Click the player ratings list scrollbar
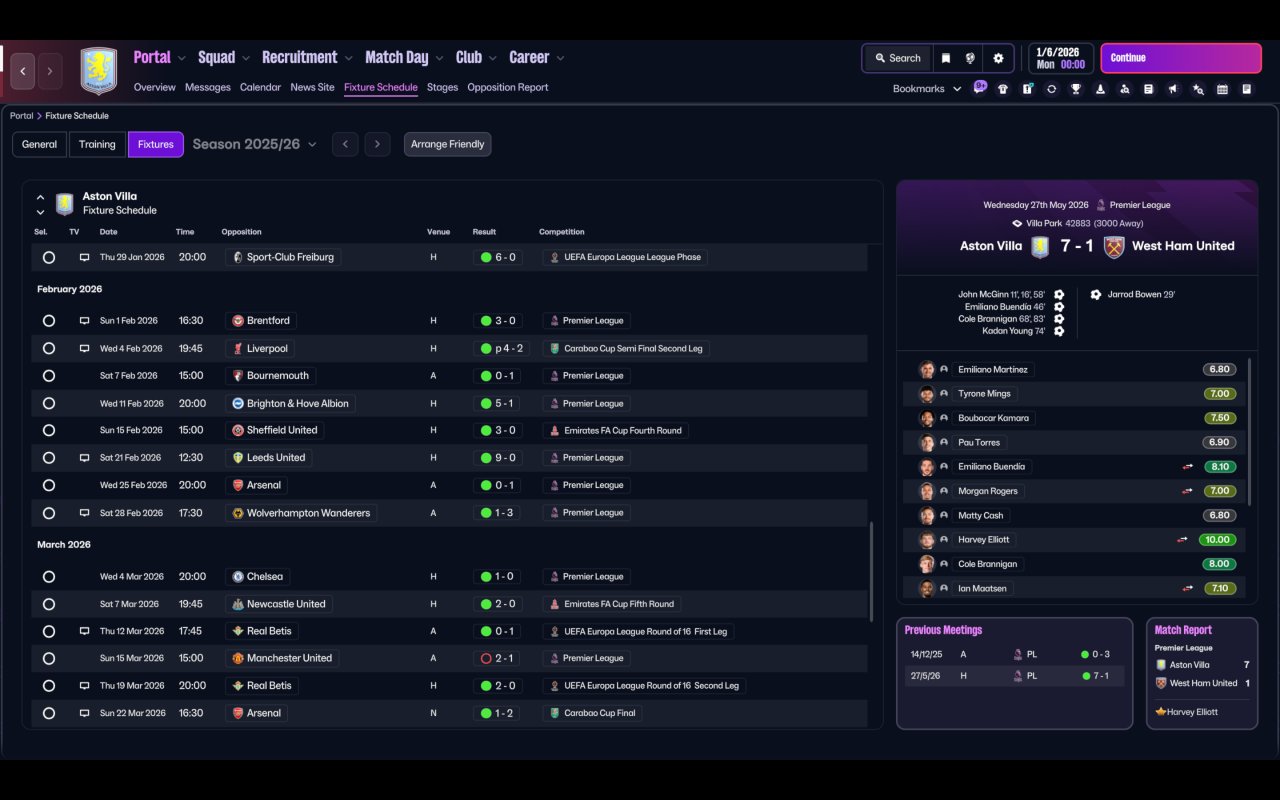This screenshot has width=1280, height=800. coord(1250,432)
